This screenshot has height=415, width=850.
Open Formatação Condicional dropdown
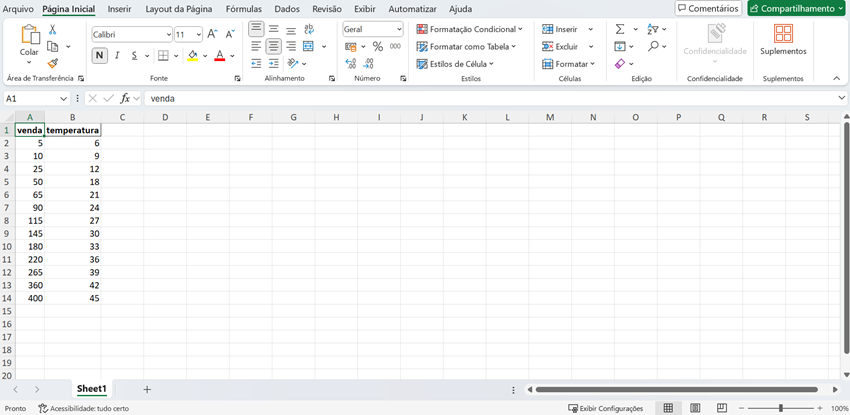pos(467,30)
